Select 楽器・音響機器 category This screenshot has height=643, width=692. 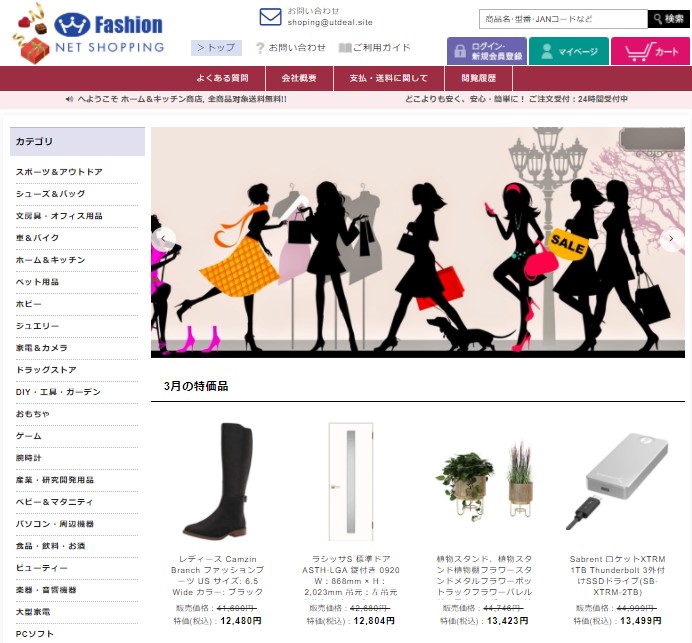click(46, 590)
